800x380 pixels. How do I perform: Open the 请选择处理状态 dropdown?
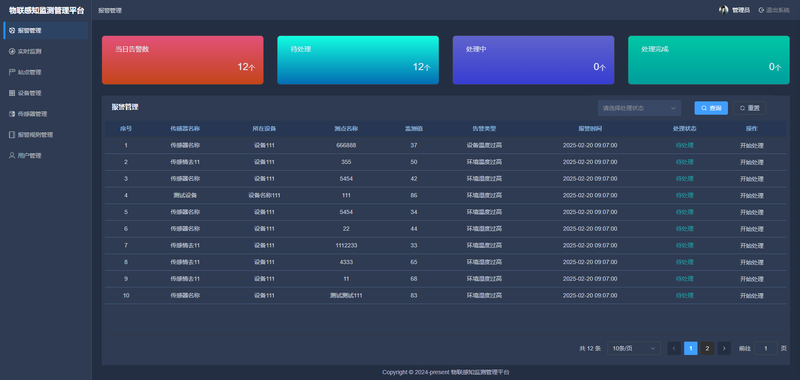click(639, 108)
